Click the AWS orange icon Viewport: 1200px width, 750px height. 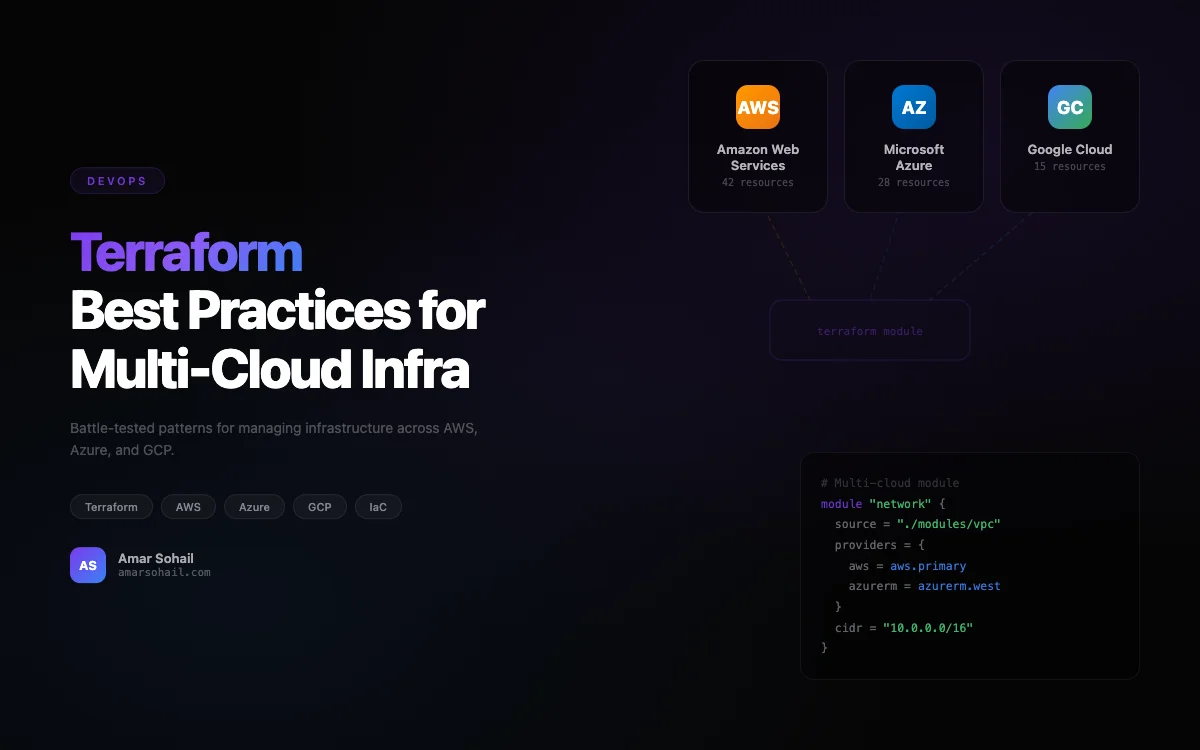757,106
